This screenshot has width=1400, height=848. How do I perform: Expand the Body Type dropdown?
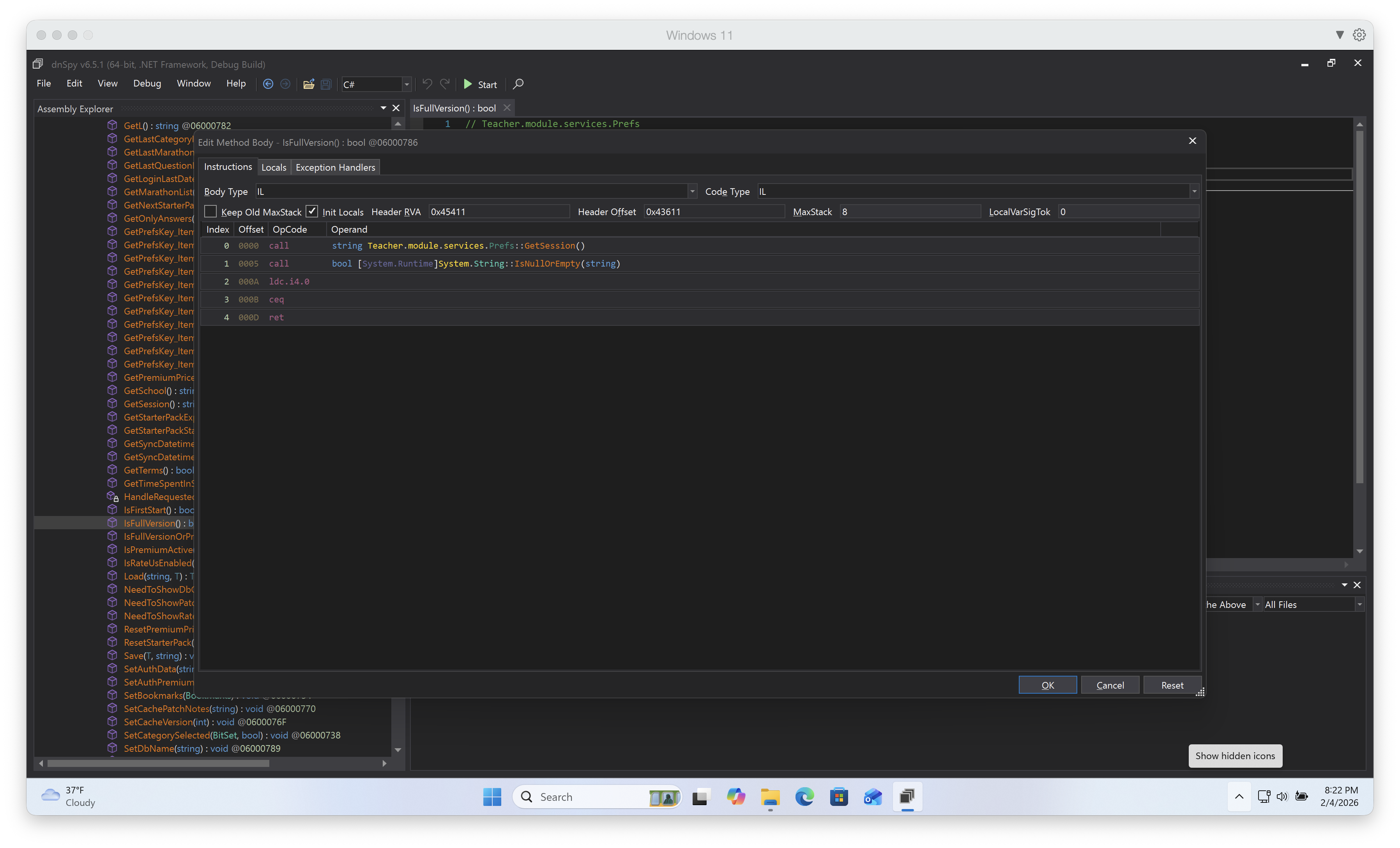click(692, 192)
